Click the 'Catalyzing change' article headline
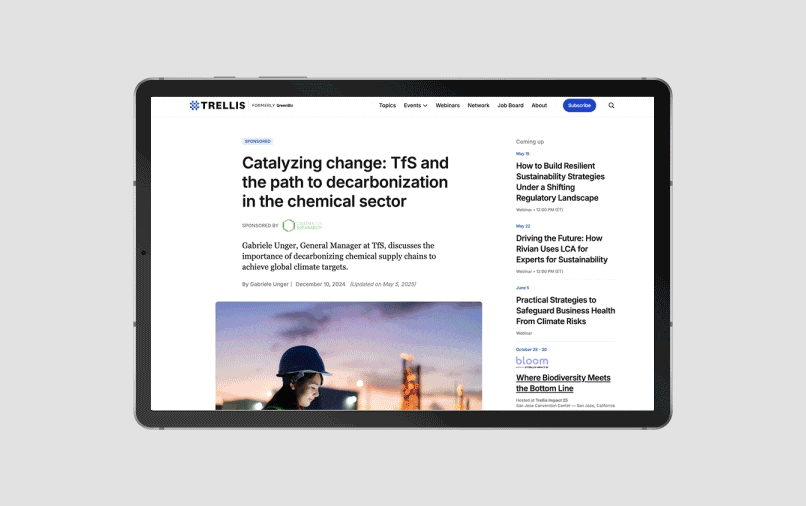The image size is (806, 506). (345, 182)
